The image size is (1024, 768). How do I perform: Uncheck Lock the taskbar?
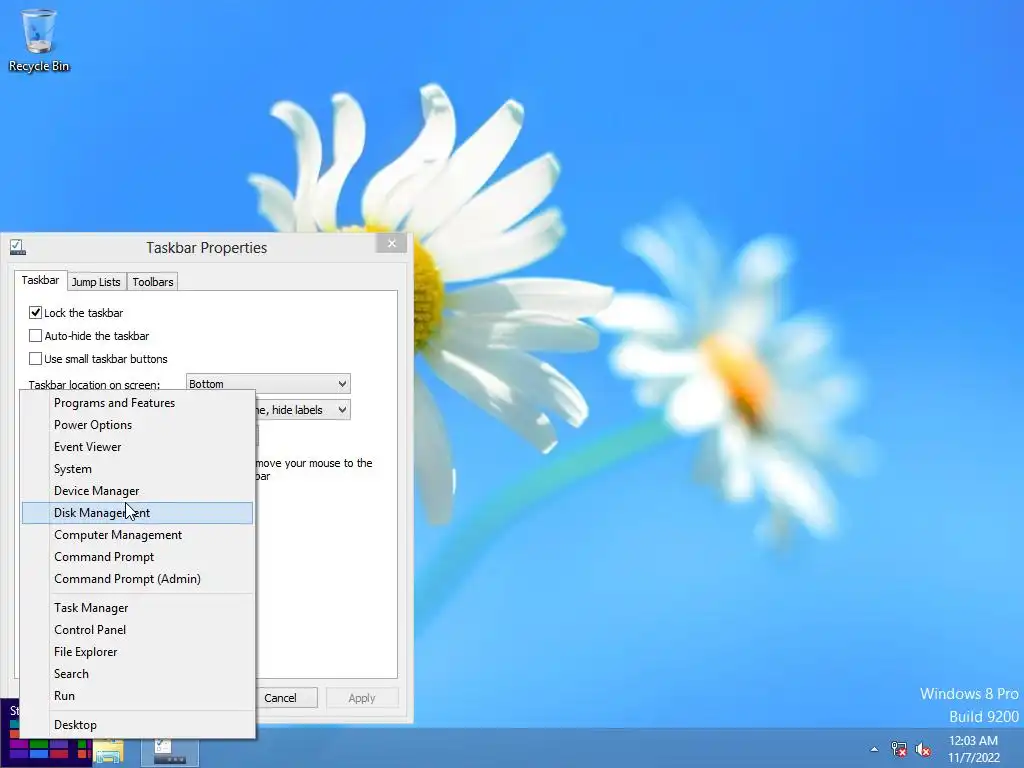tap(35, 313)
